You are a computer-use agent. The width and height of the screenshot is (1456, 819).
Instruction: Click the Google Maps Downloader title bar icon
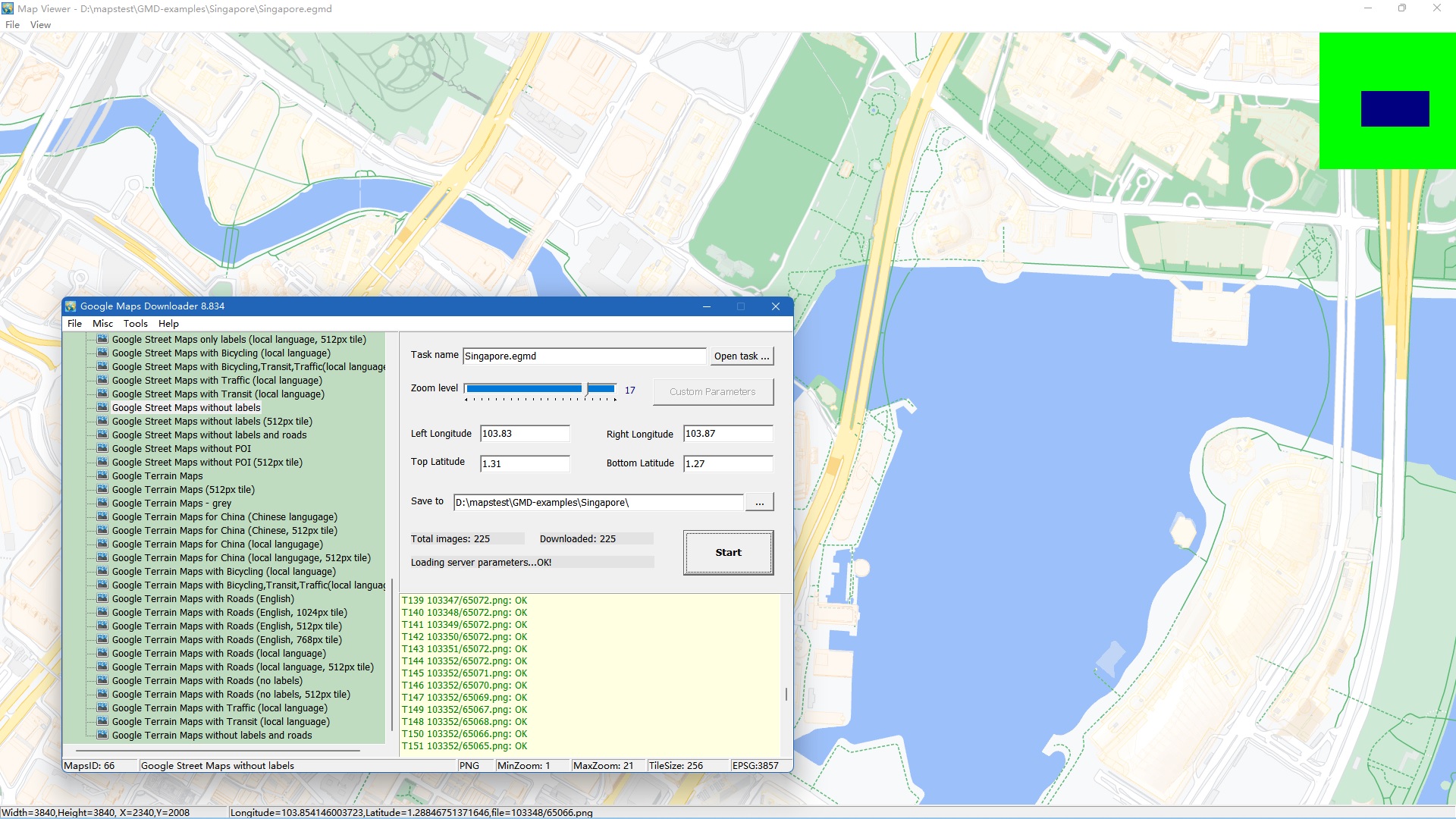coord(71,306)
